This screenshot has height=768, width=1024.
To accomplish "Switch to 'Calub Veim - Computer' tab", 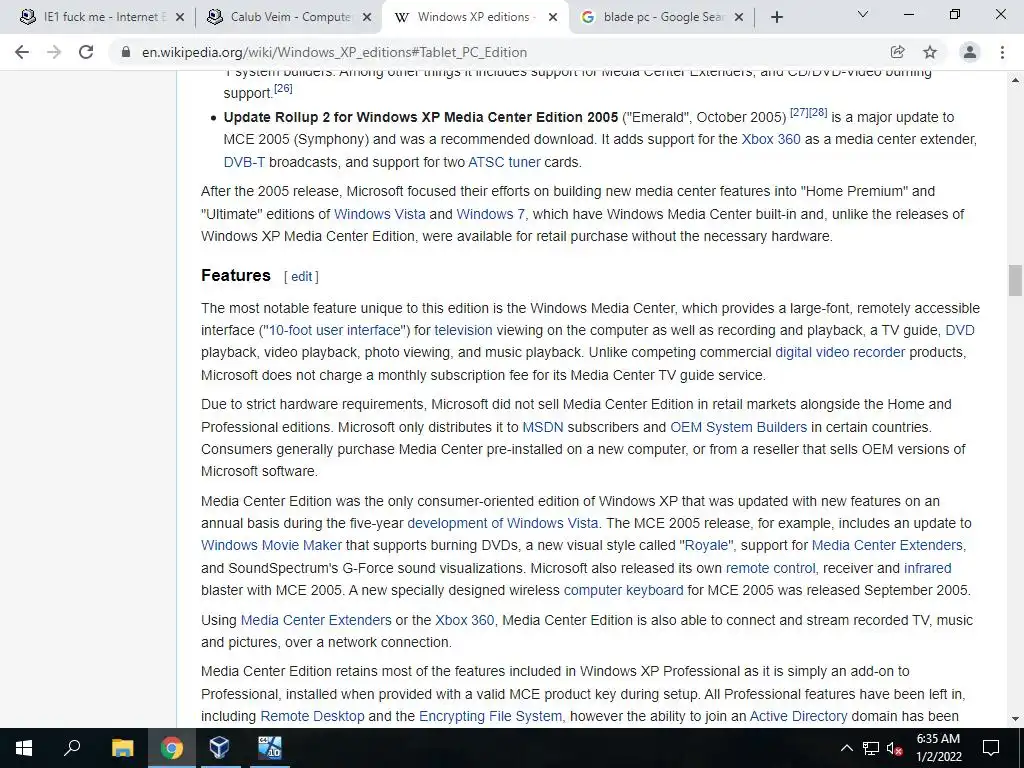I will coord(287,17).
